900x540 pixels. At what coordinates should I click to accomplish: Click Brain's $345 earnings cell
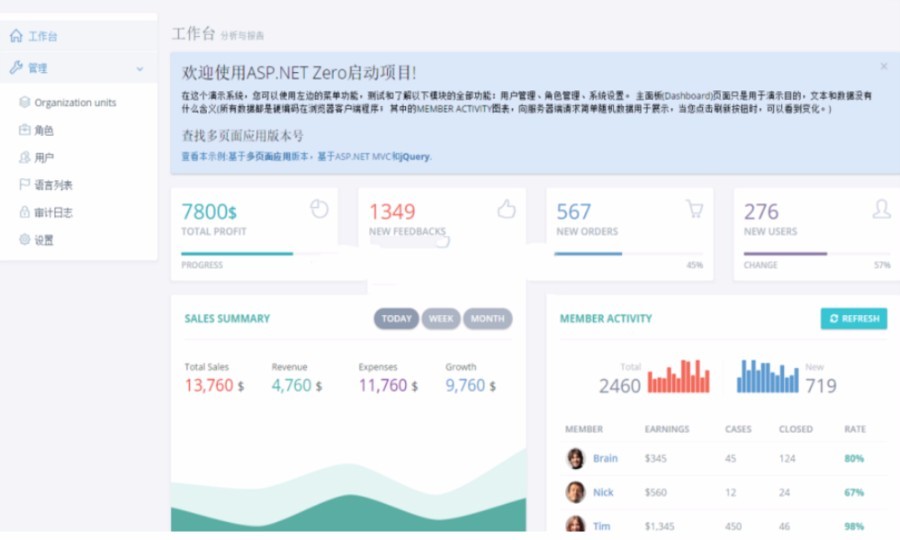point(655,458)
